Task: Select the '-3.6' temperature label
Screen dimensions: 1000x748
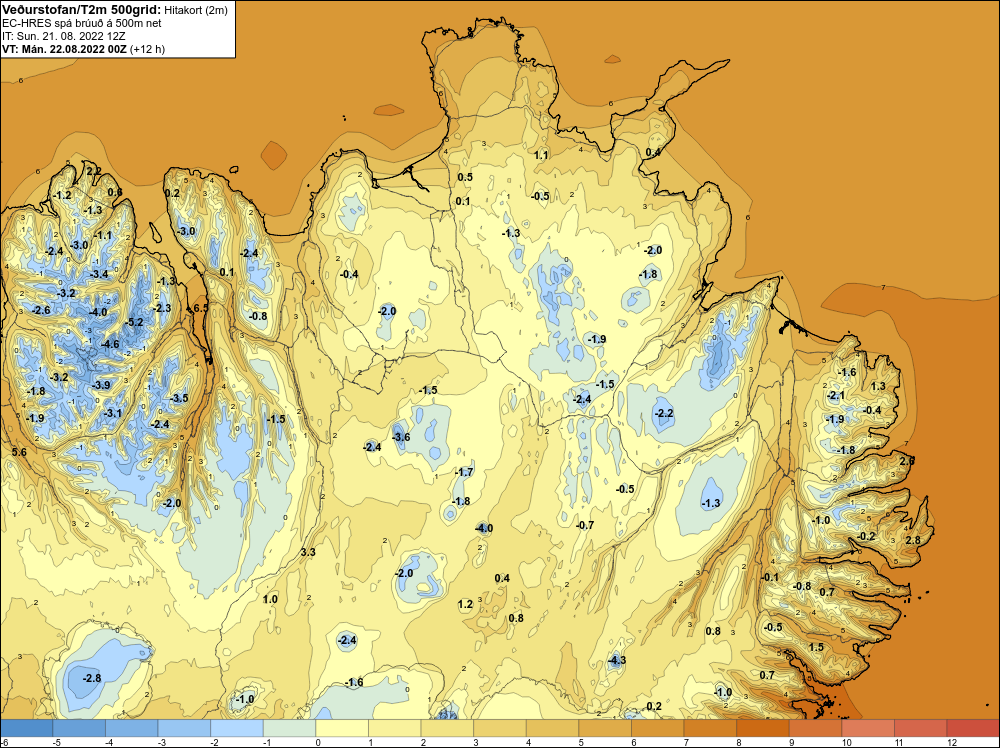Action: [401, 437]
